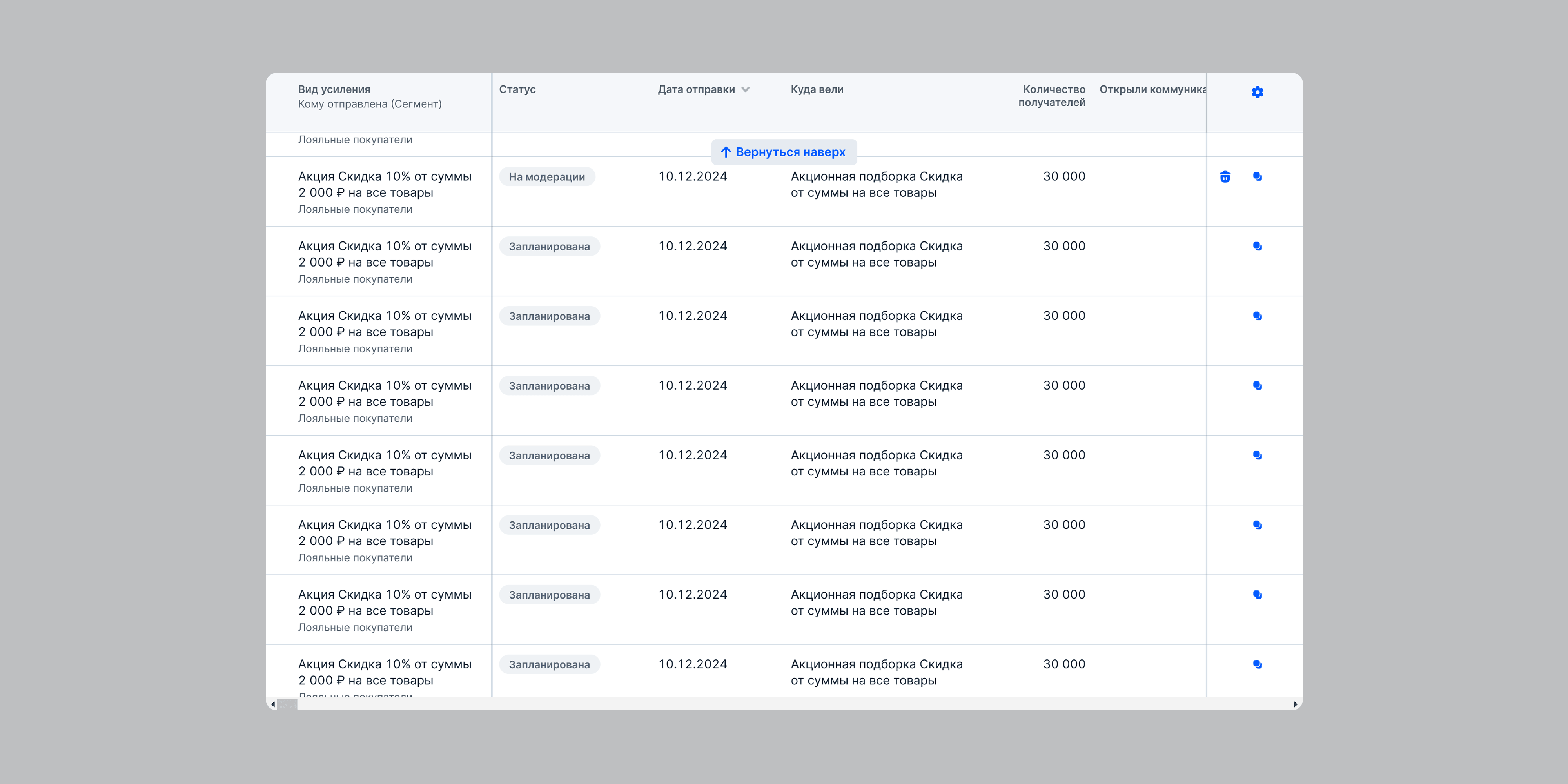Screen dimensions: 1568x784
Task: Select 30 000 recipients in the На модерации row
Action: click(x=1064, y=176)
